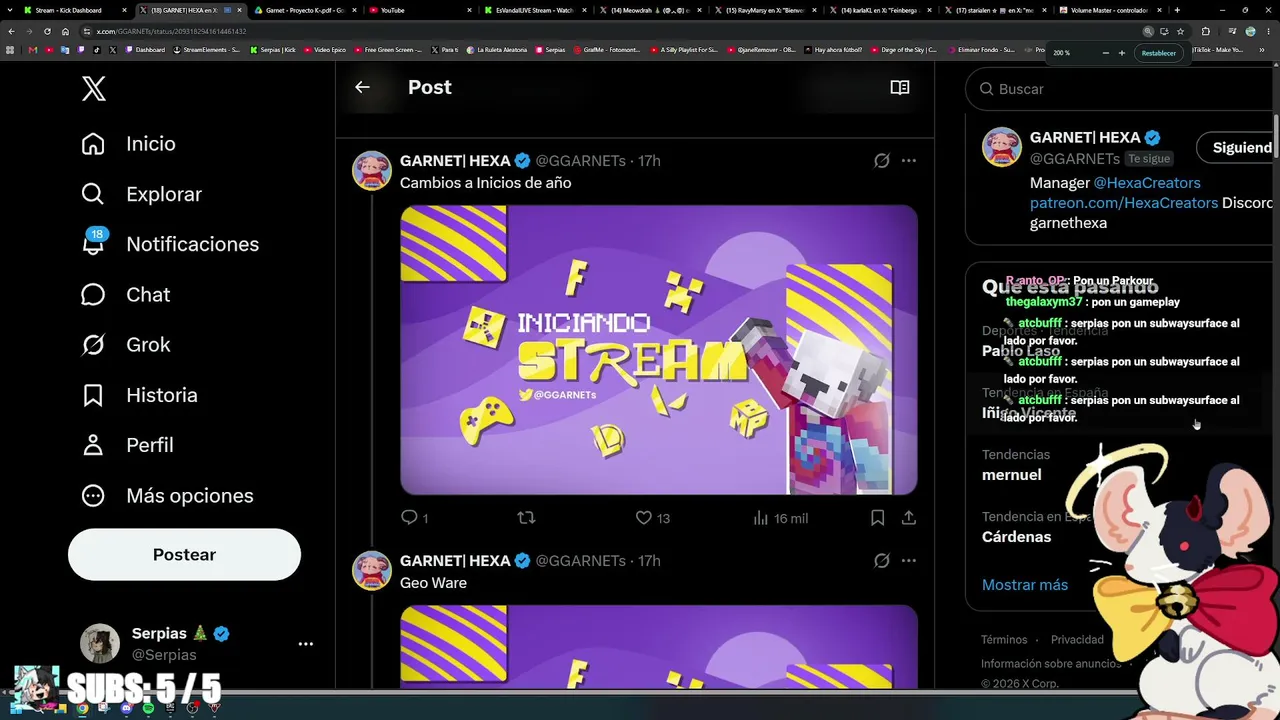Open GARNET avatar on 'Geo Ware' post
The height and width of the screenshot is (720, 1280).
(x=372, y=570)
